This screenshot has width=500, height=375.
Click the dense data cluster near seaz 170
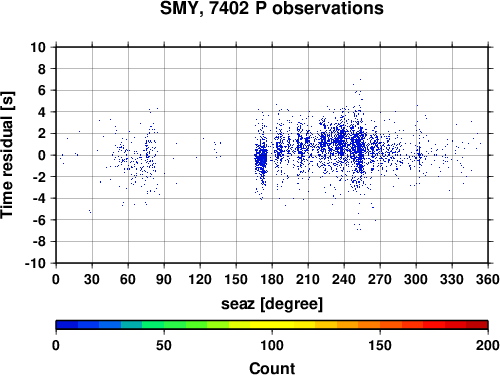click(261, 159)
